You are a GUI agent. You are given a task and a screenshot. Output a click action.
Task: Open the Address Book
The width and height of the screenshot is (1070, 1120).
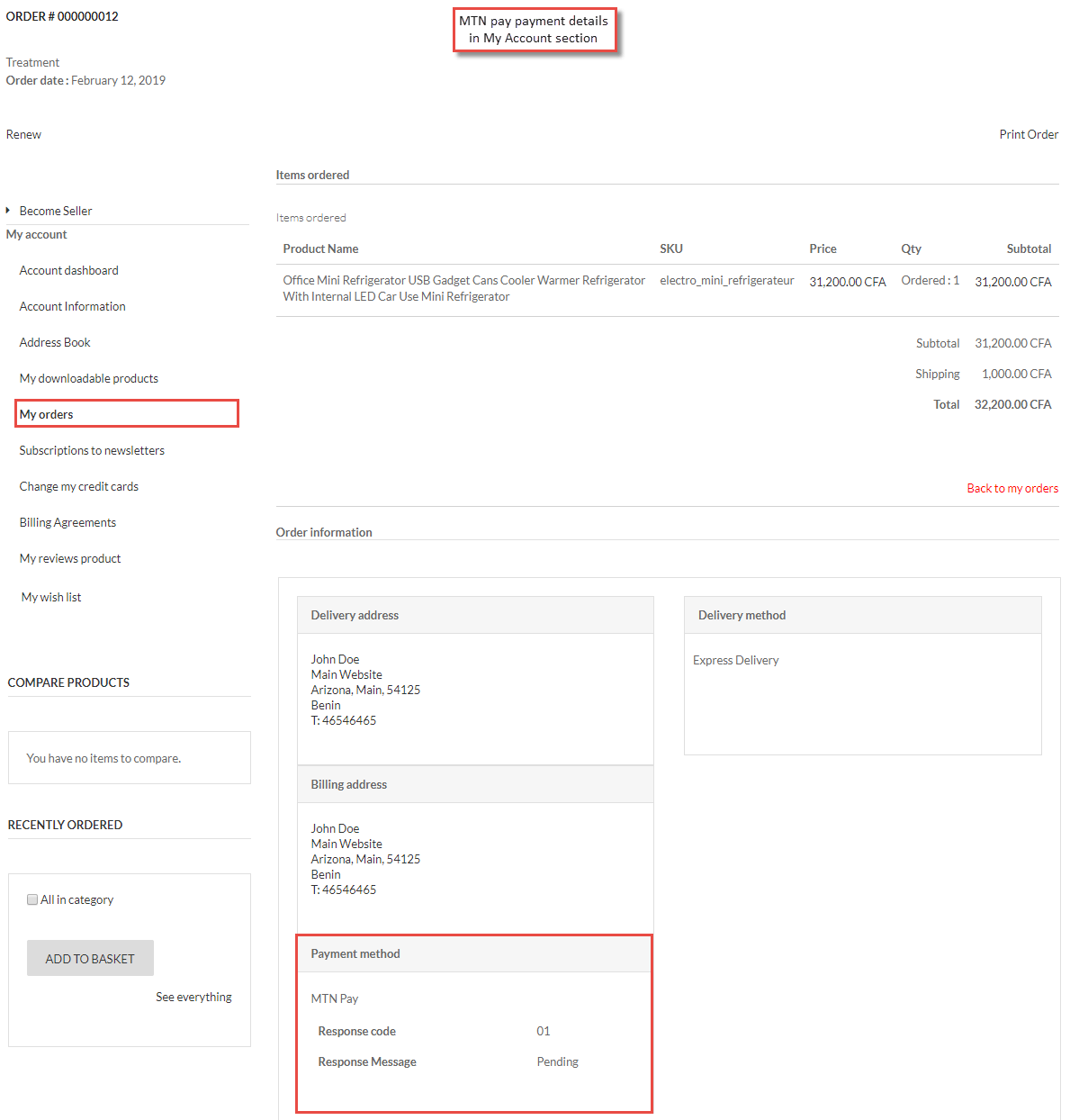[x=55, y=342]
